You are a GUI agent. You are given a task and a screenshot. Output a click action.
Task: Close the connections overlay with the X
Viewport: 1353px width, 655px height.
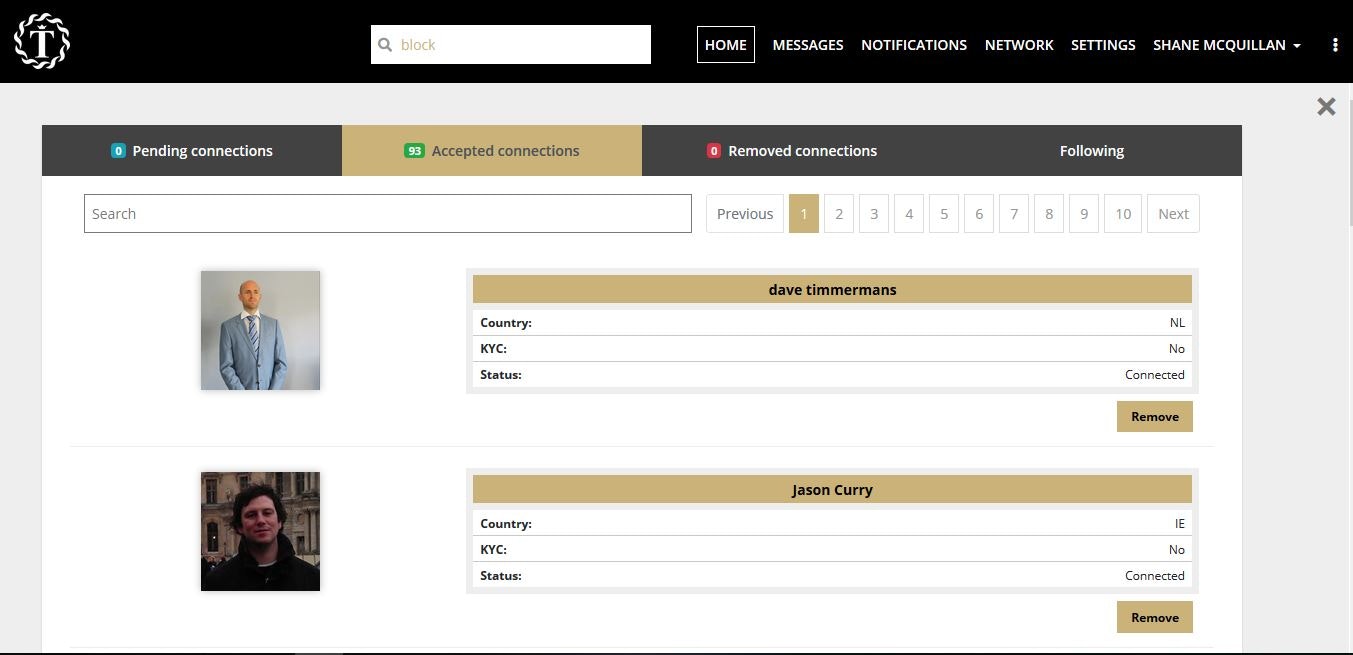(1326, 106)
